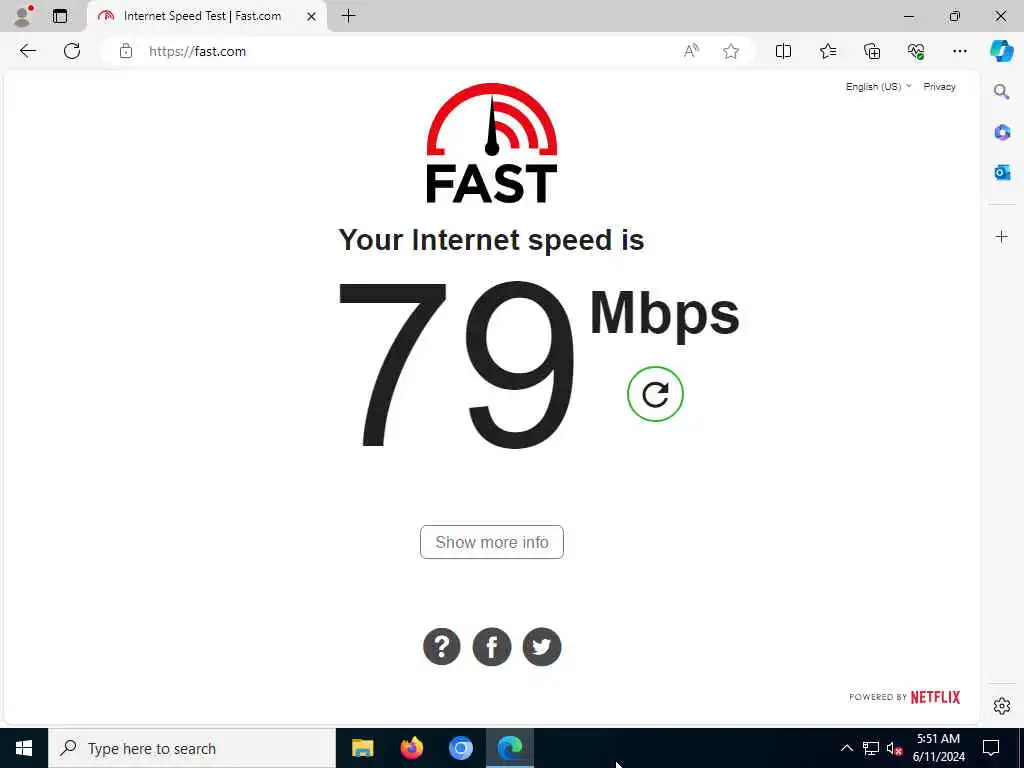Restart the speed test with the circular refresh icon

[655, 394]
